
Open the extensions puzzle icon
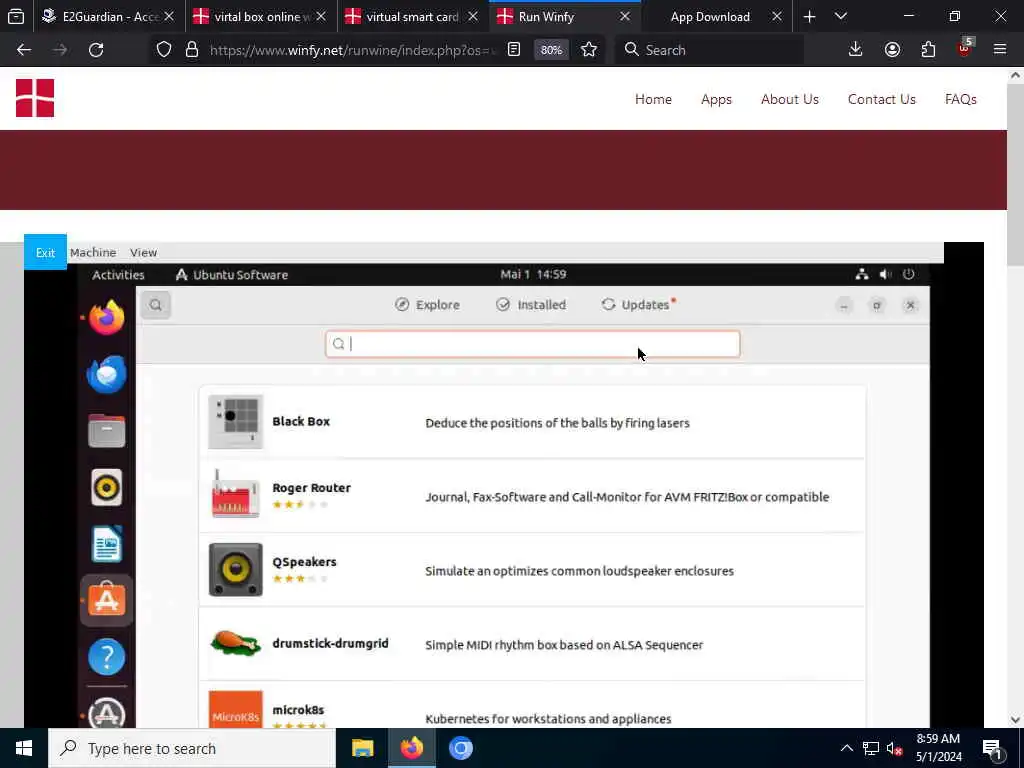928,50
